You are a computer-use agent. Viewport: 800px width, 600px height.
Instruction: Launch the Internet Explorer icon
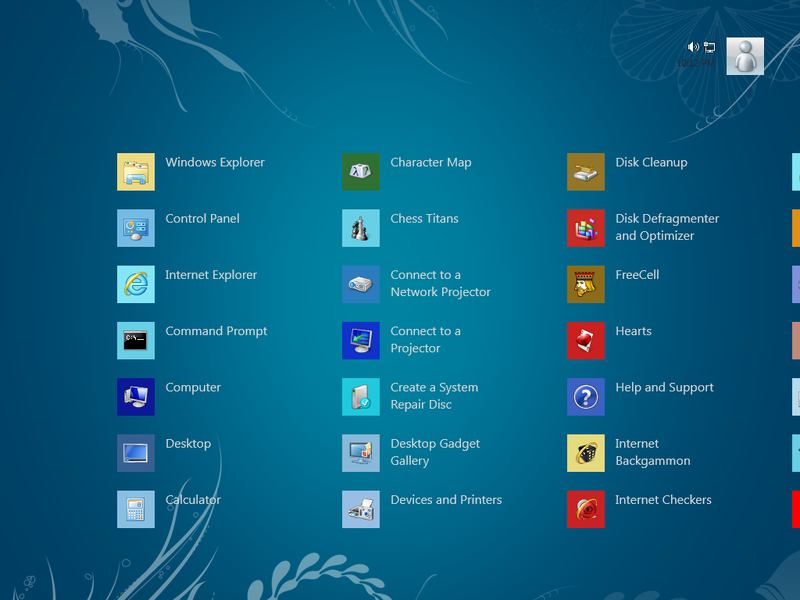pyautogui.click(x=136, y=284)
